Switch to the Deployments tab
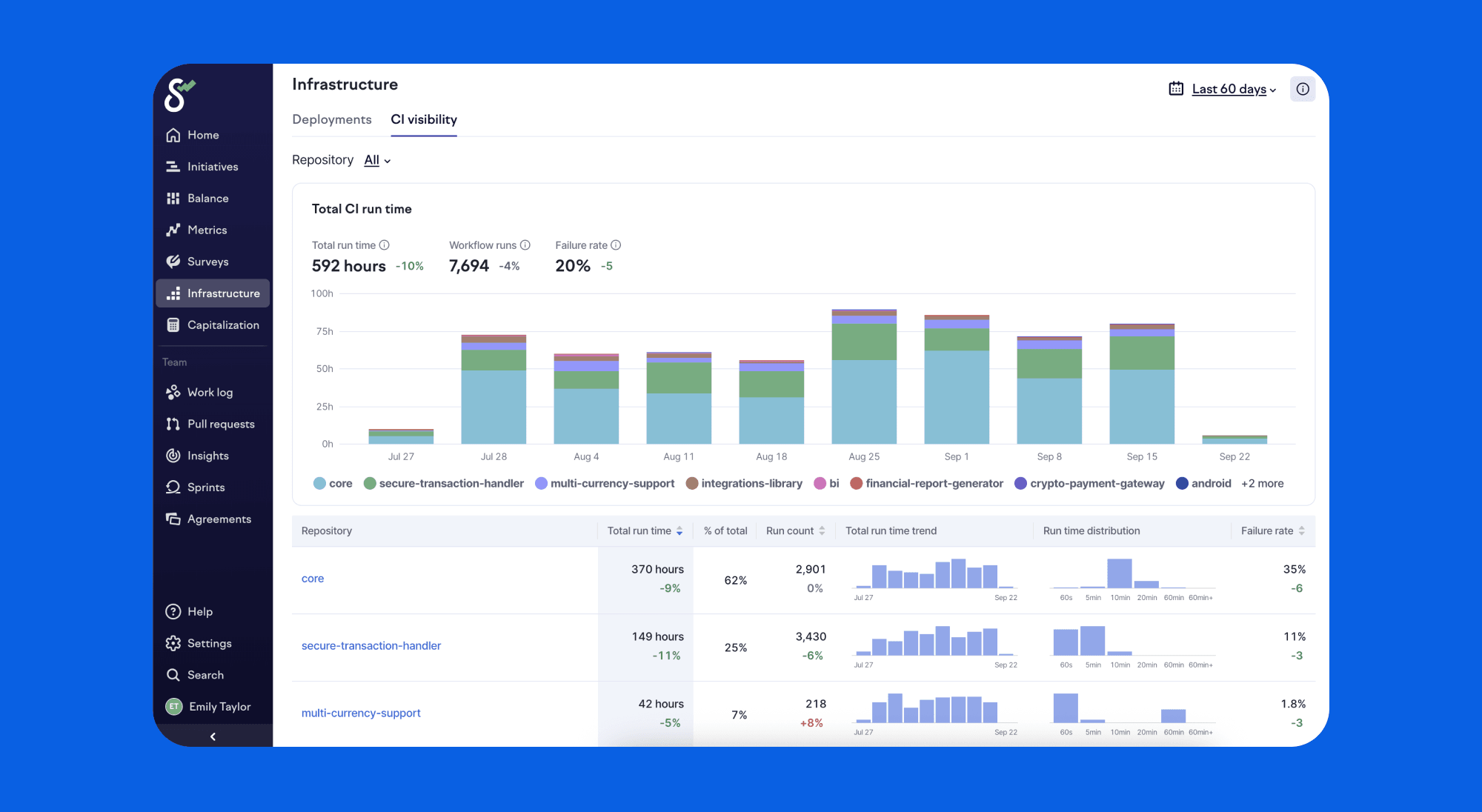 click(x=332, y=119)
